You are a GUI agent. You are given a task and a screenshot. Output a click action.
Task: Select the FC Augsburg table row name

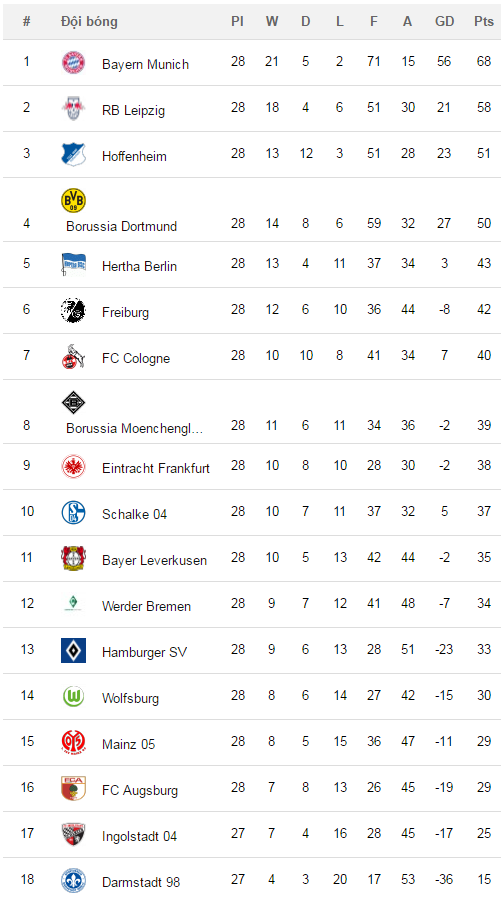click(140, 790)
